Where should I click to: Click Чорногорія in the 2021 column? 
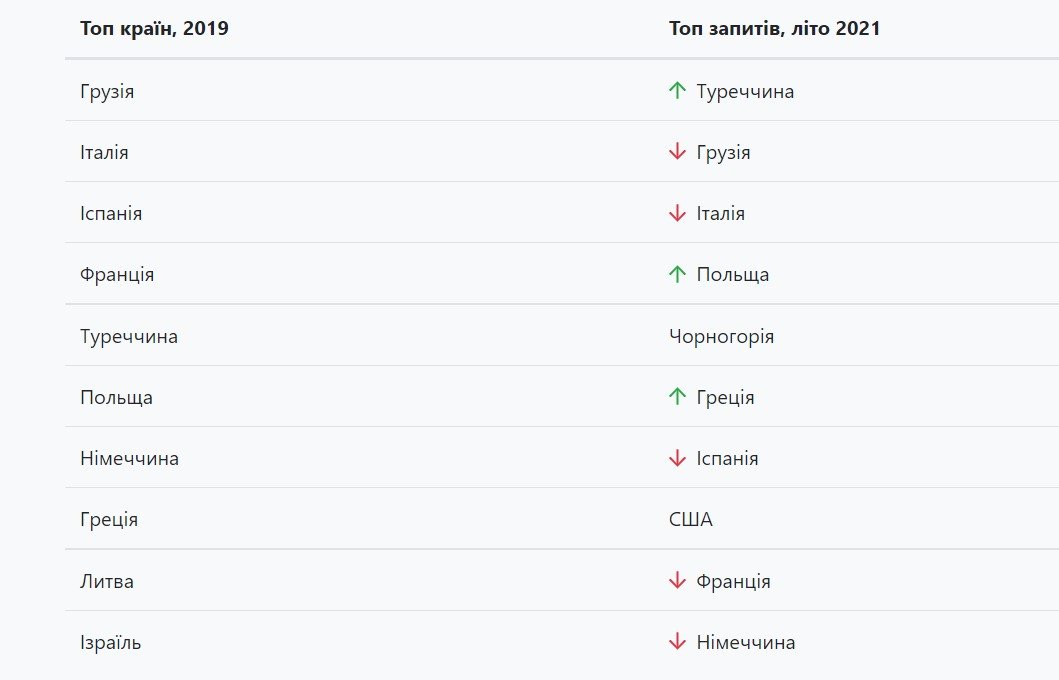[x=721, y=336]
